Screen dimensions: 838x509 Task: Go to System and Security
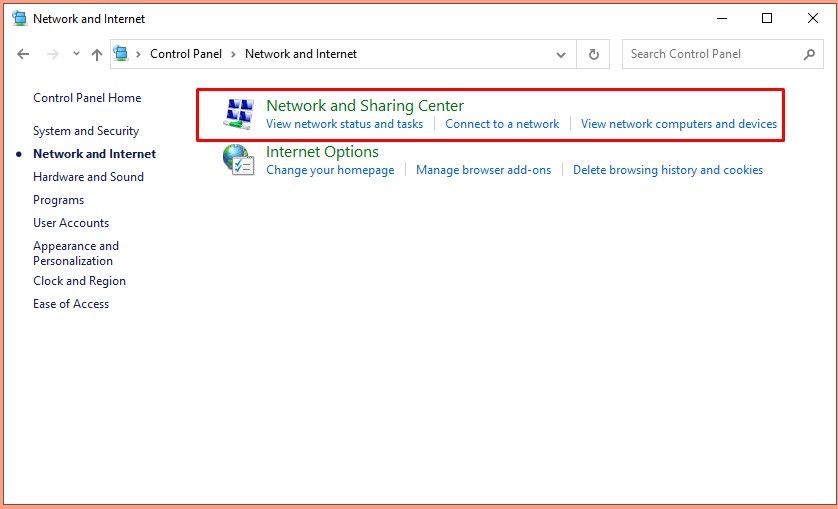click(86, 131)
